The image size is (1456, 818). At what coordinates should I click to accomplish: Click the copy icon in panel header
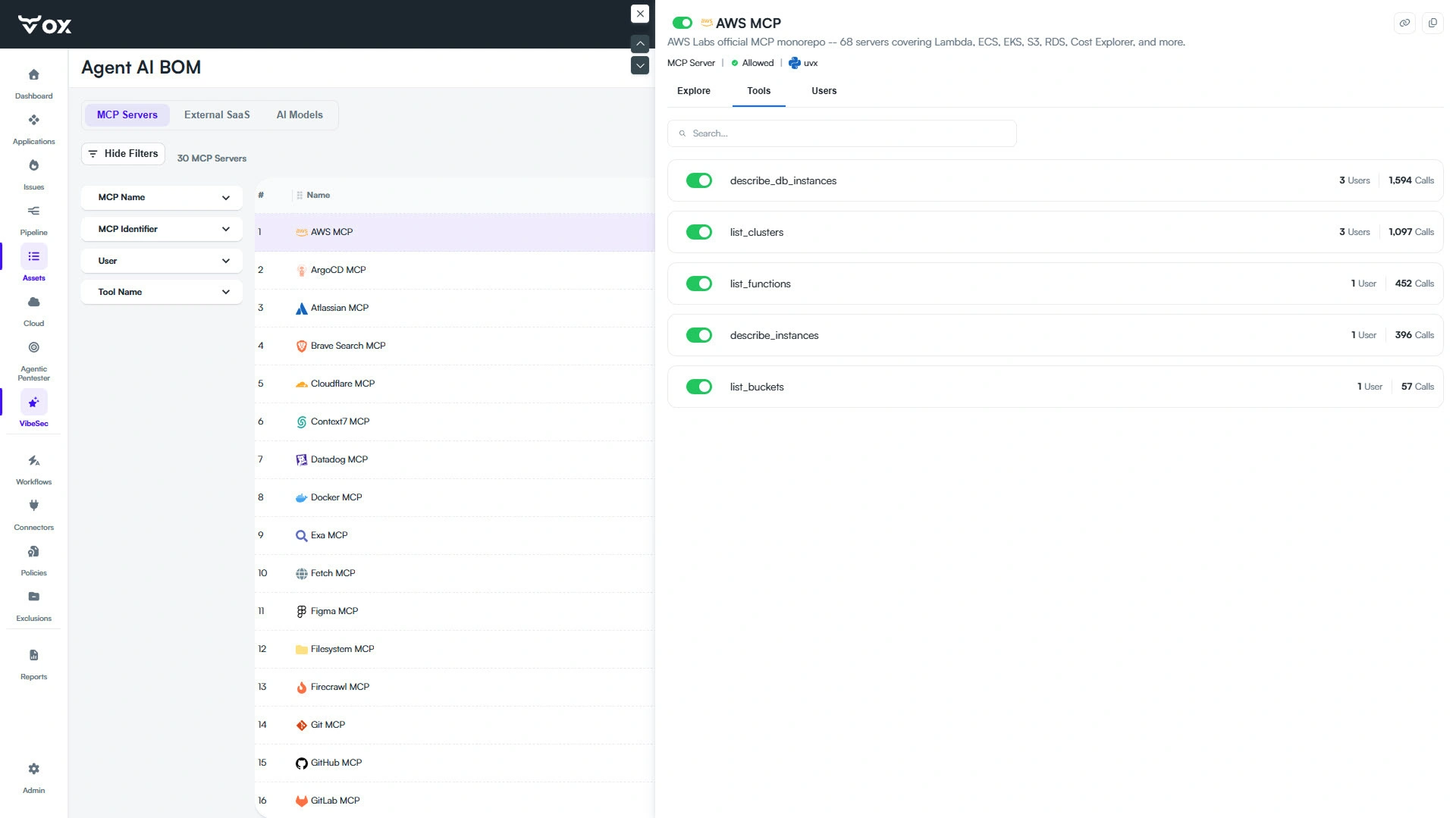pos(1432,23)
